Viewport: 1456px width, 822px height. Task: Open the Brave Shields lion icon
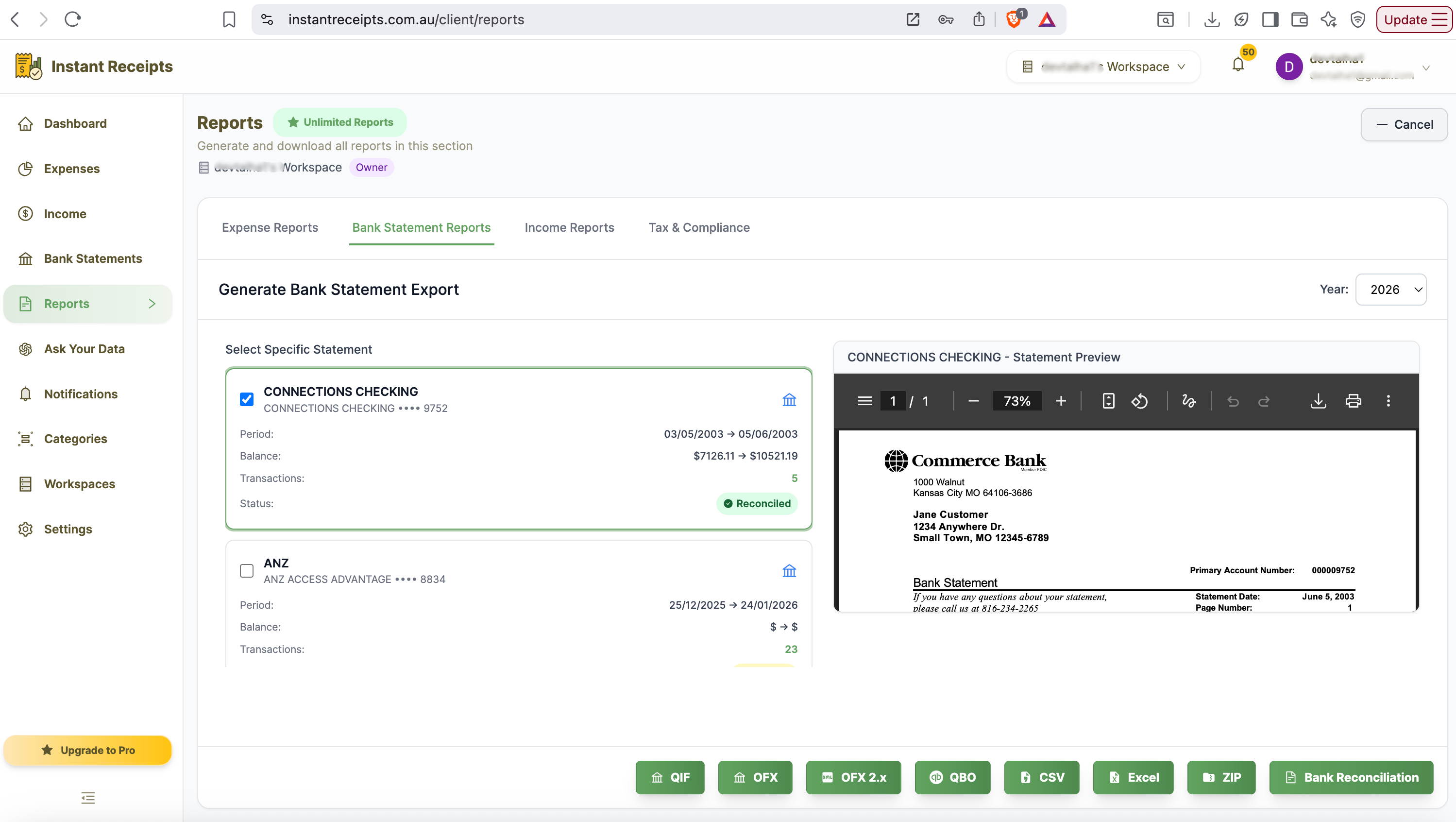[1014, 20]
